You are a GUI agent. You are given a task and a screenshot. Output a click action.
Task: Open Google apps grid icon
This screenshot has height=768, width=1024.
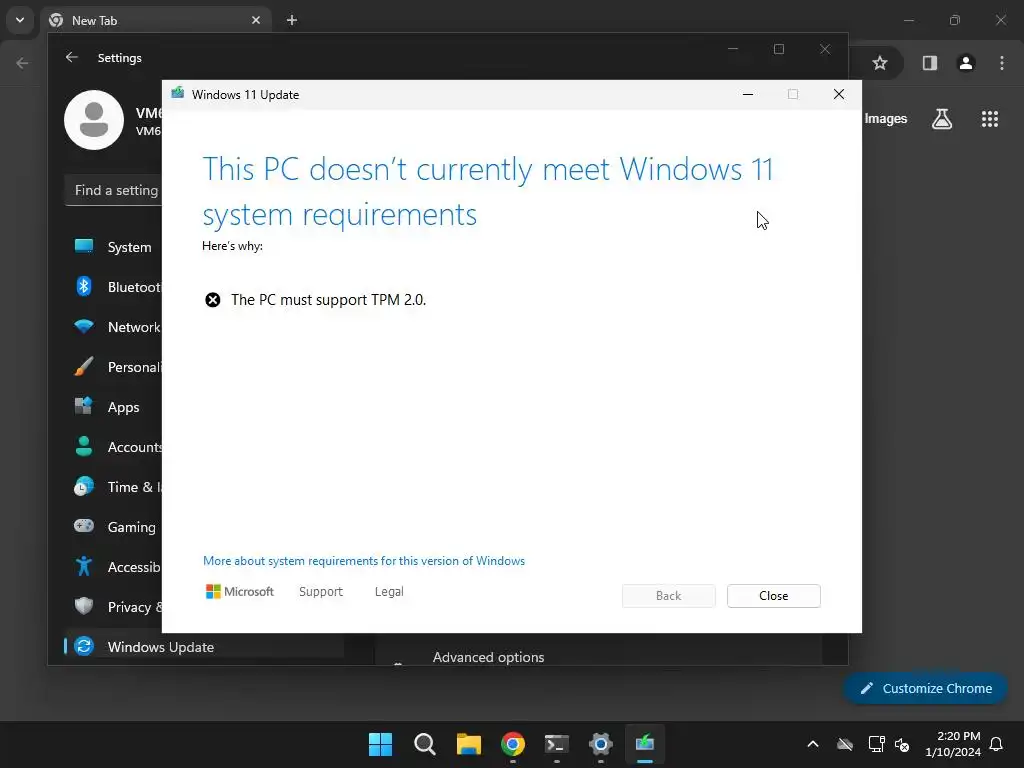[990, 119]
